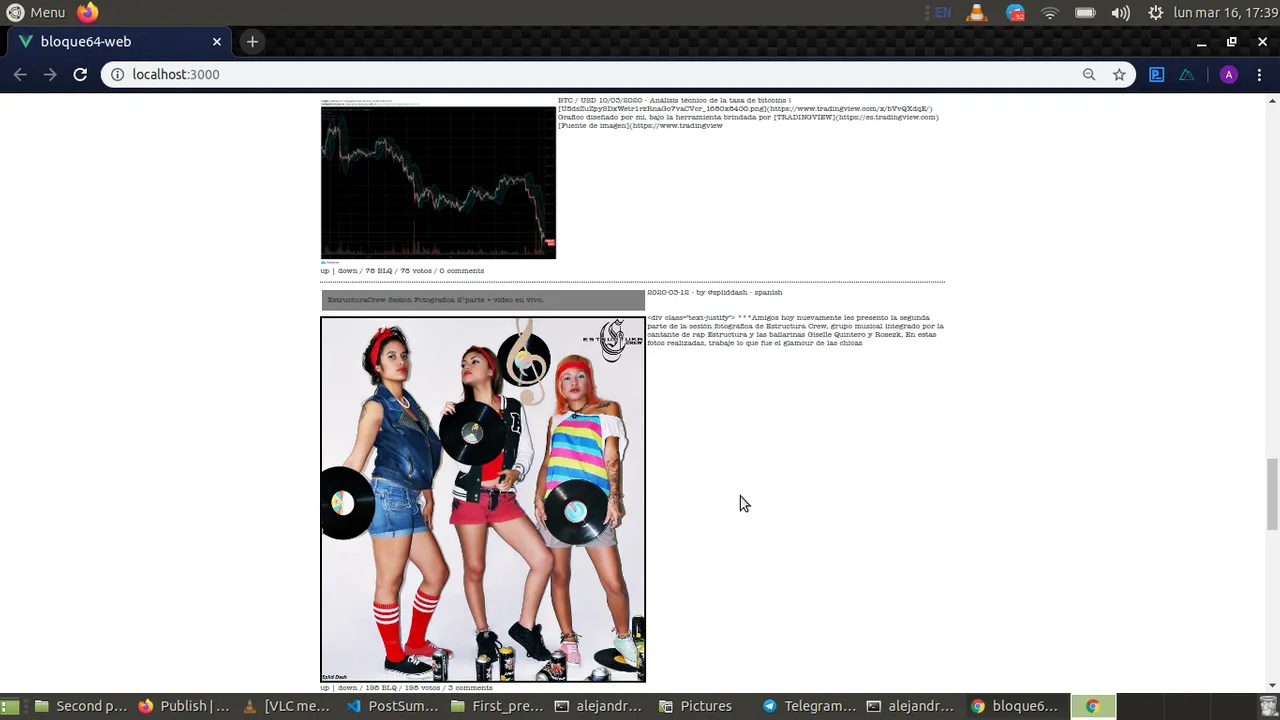Click the scrollbar up arrow
This screenshot has height=720, width=1280.
(1272, 100)
